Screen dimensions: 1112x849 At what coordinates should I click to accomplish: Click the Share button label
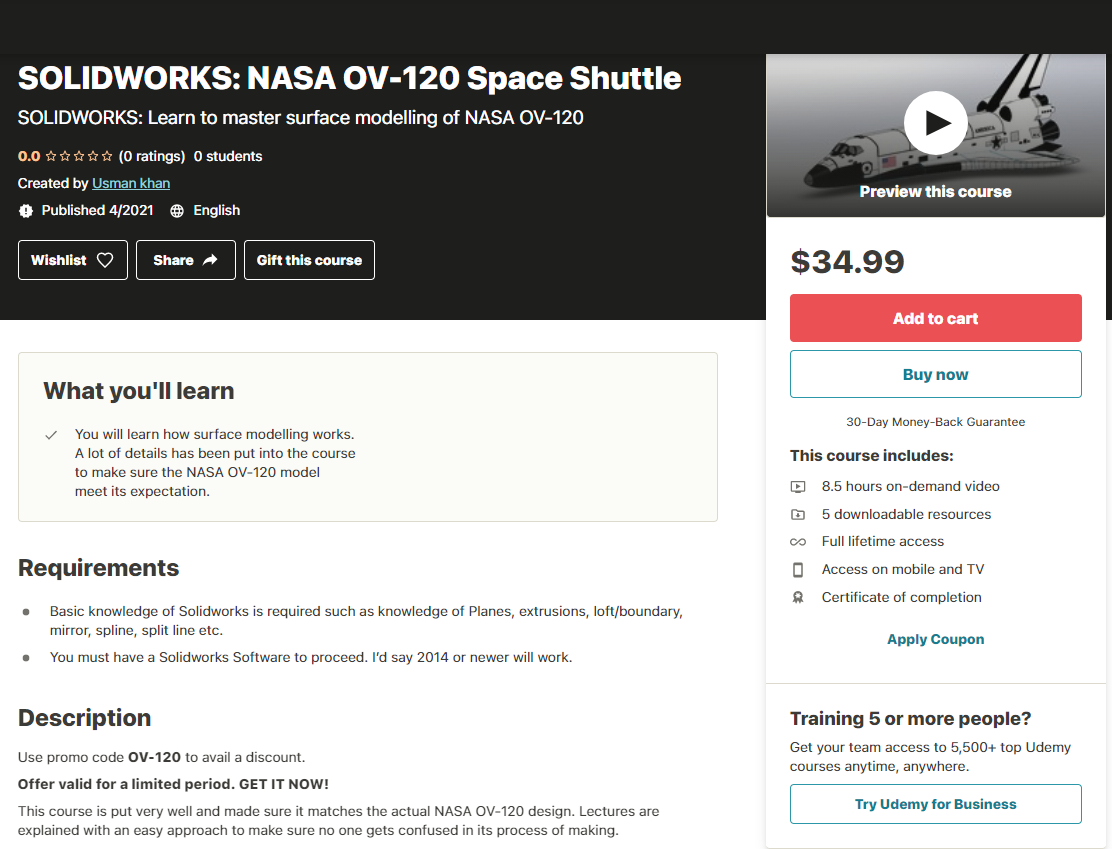tap(173, 260)
